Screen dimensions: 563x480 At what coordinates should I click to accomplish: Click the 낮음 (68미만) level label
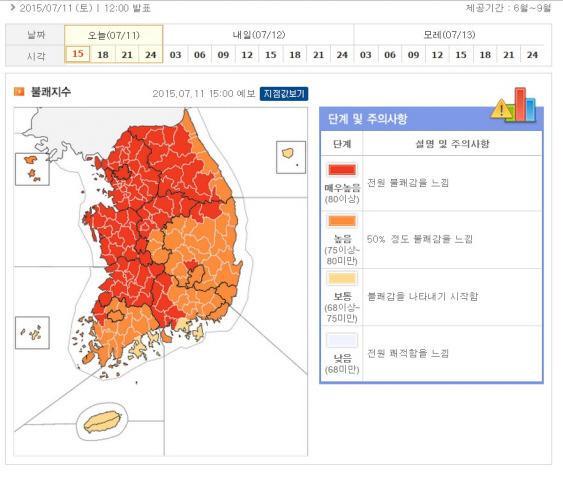click(x=342, y=363)
